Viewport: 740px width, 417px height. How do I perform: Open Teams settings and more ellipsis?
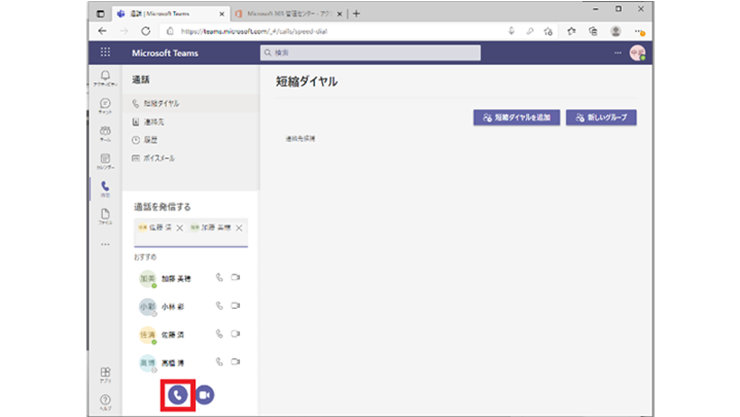click(618, 53)
